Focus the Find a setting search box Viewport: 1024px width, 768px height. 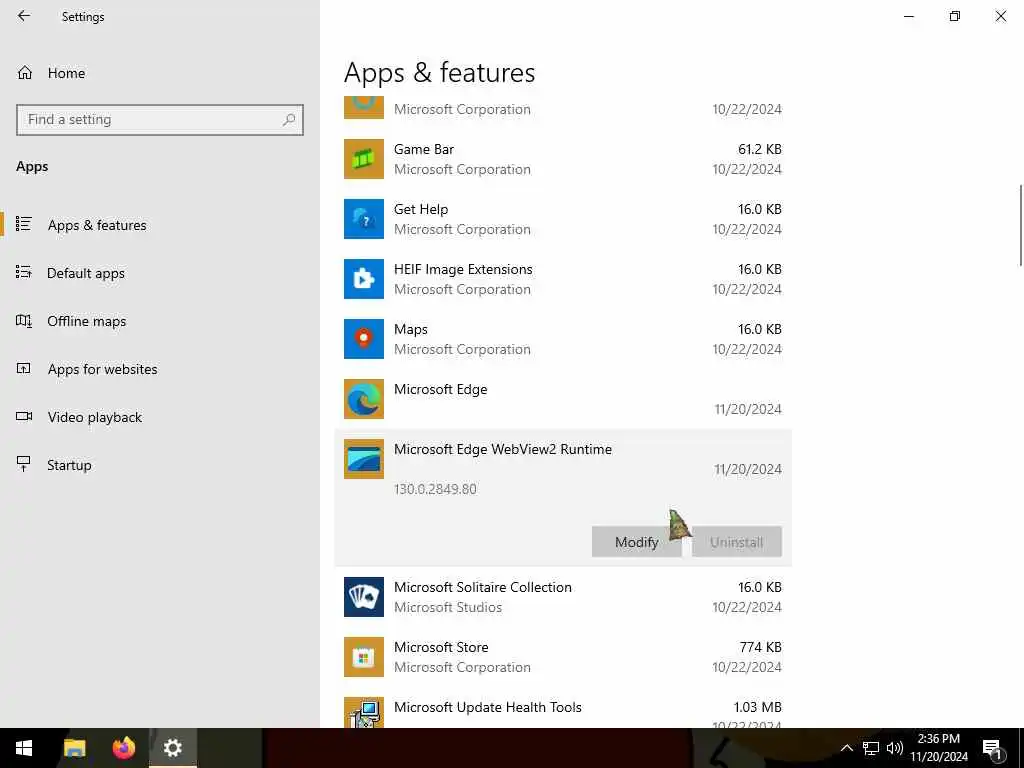tap(160, 120)
